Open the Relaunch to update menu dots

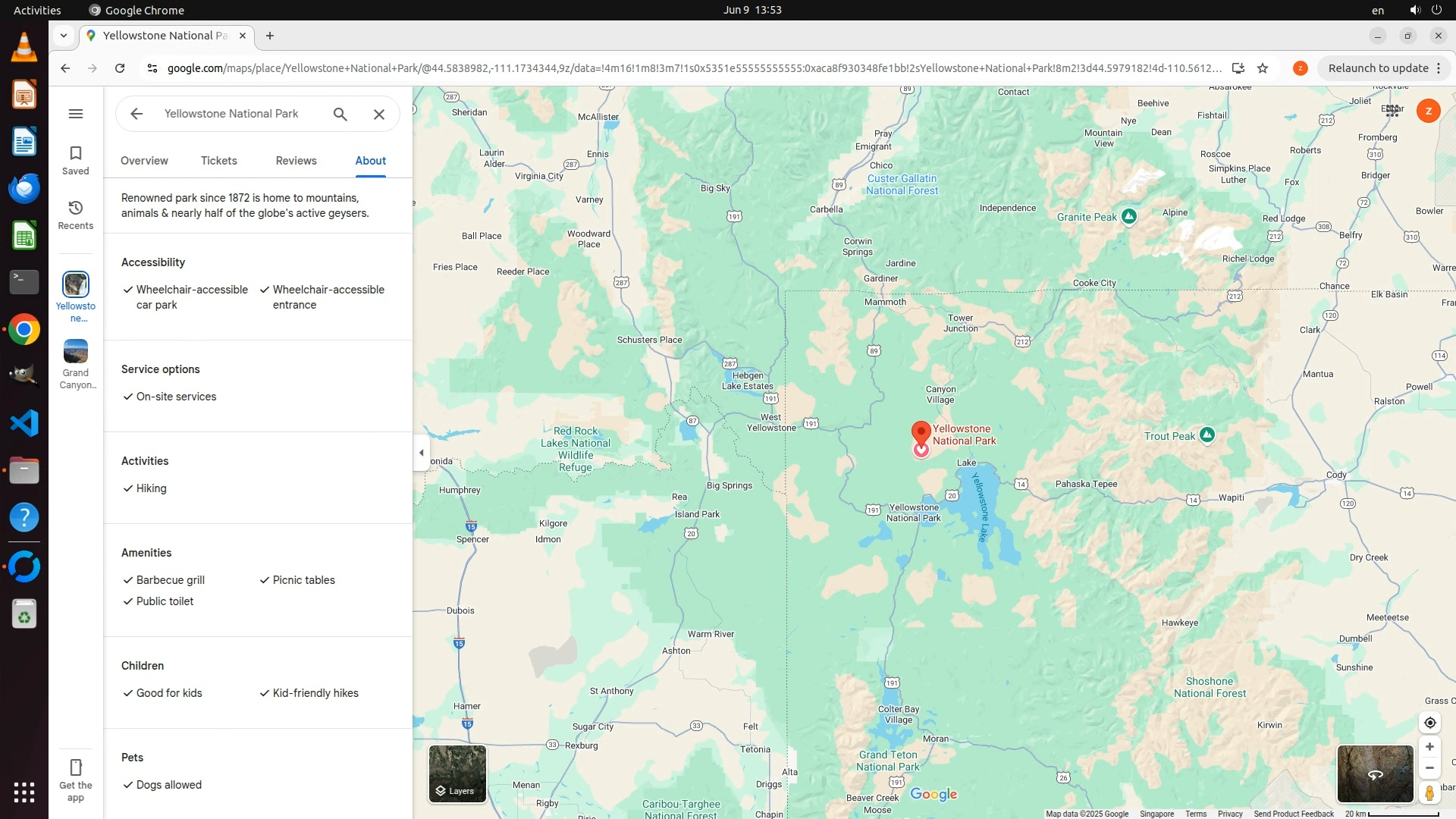1439,68
